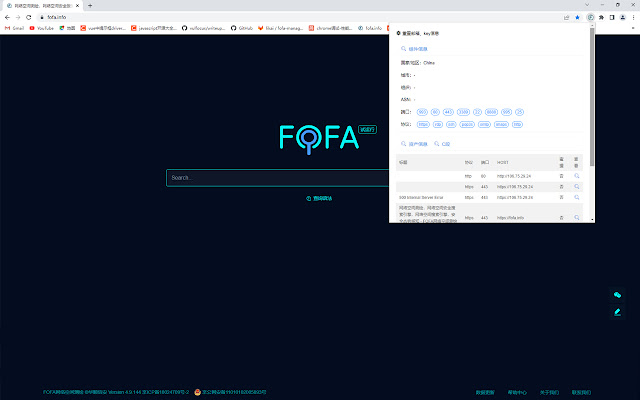
Task: Click the magnifier in the http port 80 row
Action: point(577,176)
